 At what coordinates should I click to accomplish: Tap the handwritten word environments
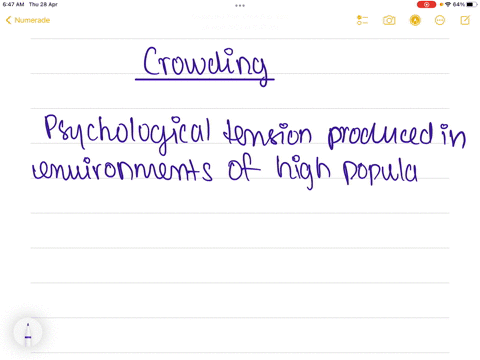tap(122, 169)
